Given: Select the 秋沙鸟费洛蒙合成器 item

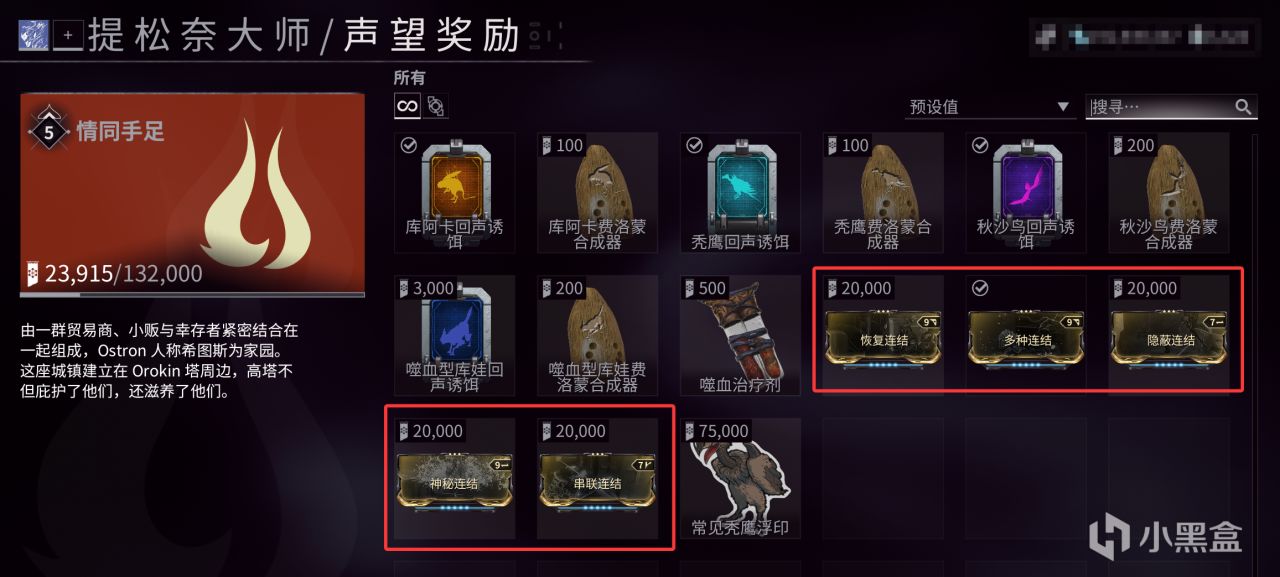Looking at the screenshot, I should tap(1169, 193).
